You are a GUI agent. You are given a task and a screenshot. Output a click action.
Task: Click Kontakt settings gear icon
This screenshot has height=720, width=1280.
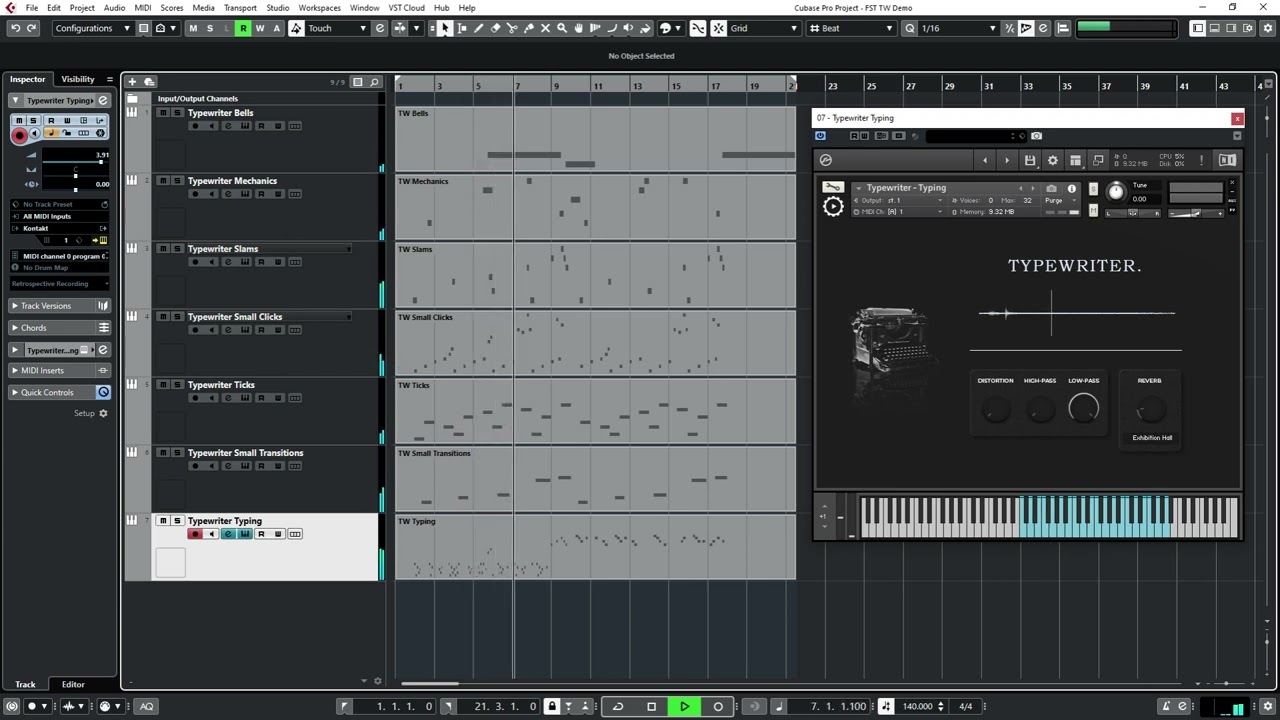click(1052, 160)
